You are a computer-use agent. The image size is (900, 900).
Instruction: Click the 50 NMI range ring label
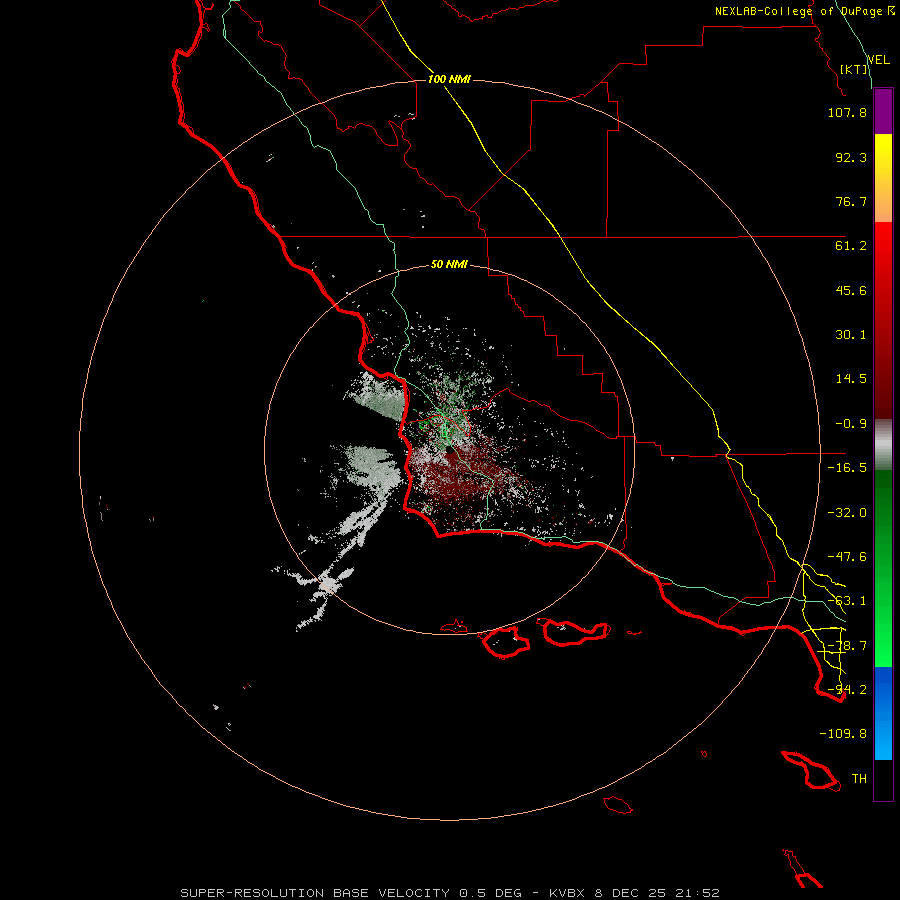pyautogui.click(x=449, y=264)
